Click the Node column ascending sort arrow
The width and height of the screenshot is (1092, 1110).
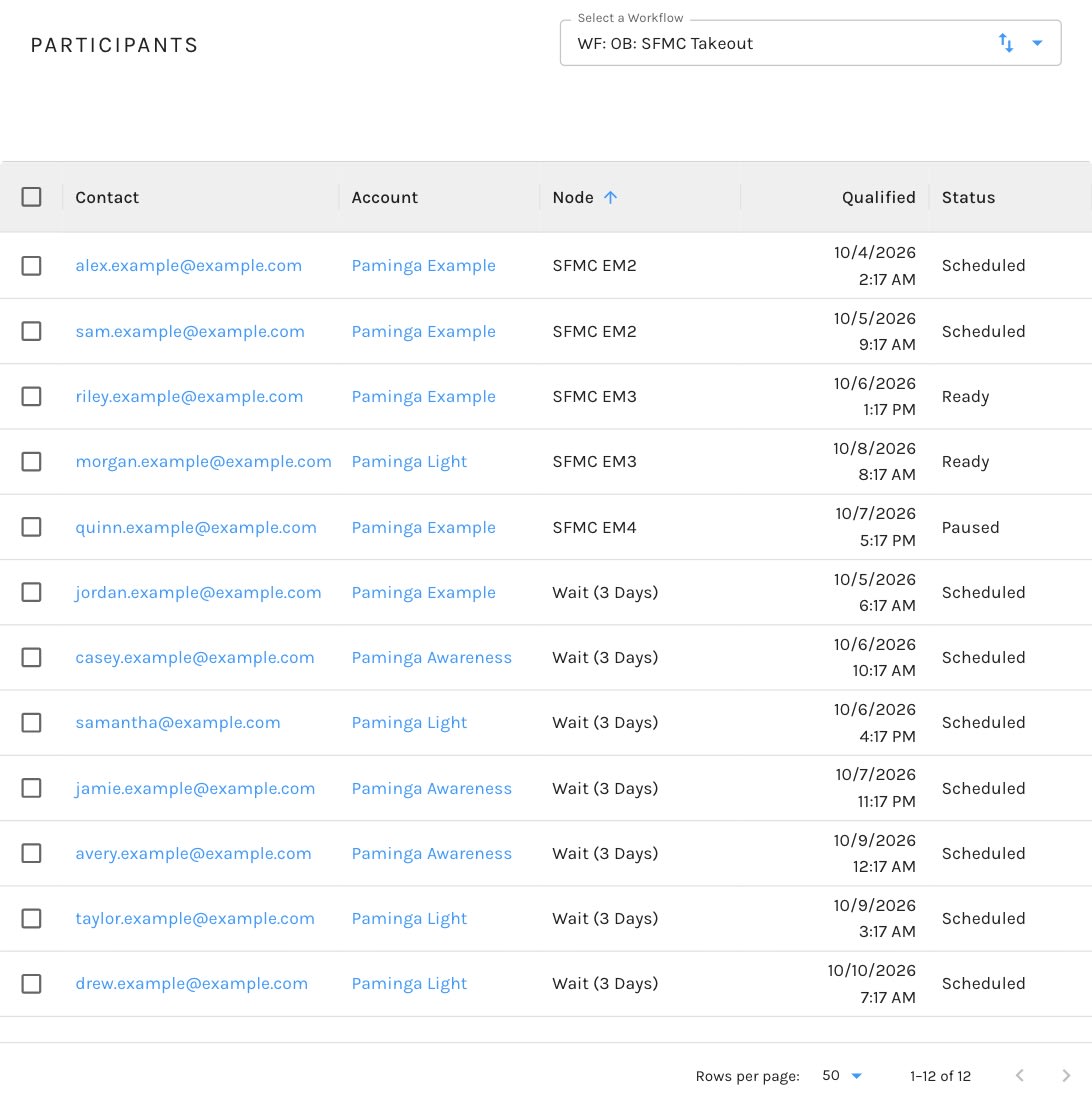pos(610,198)
